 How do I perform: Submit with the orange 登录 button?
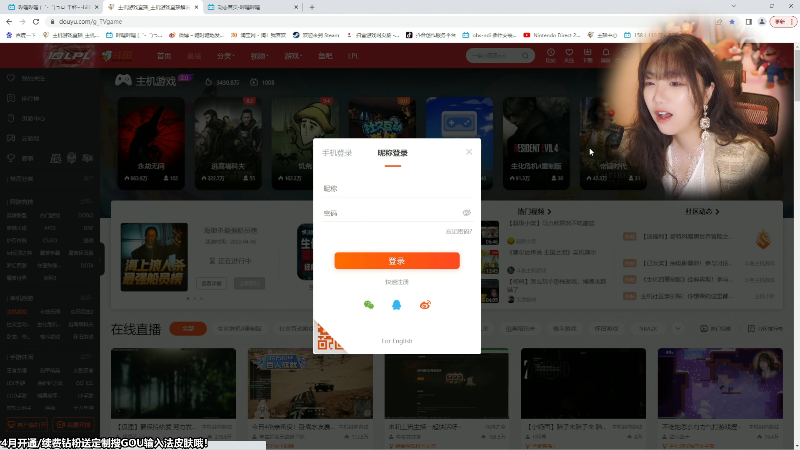tap(397, 261)
